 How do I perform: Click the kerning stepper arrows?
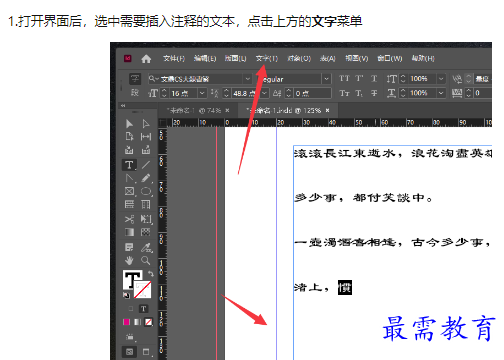[x=289, y=93]
